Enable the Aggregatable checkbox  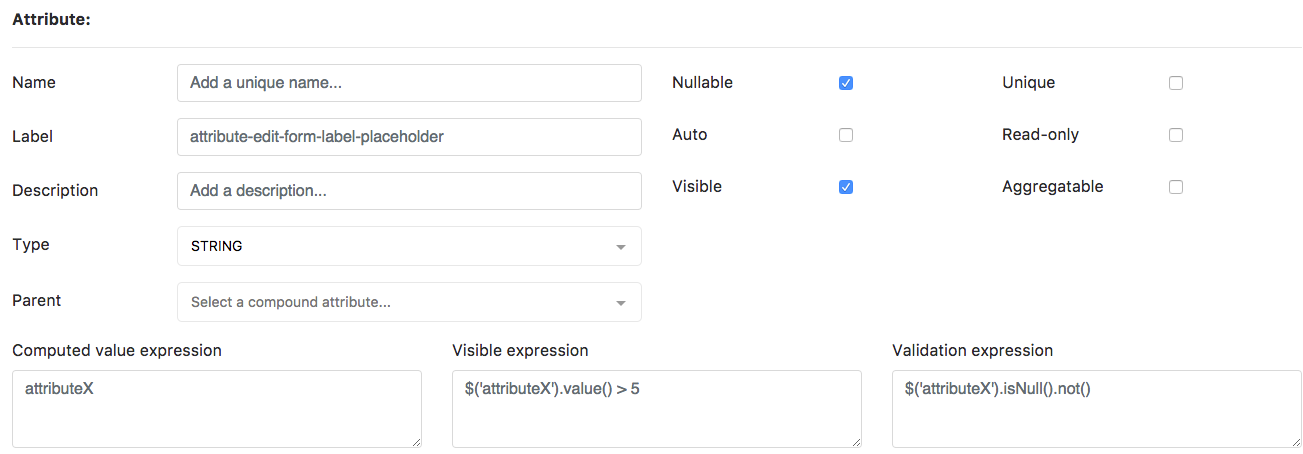(x=1176, y=187)
